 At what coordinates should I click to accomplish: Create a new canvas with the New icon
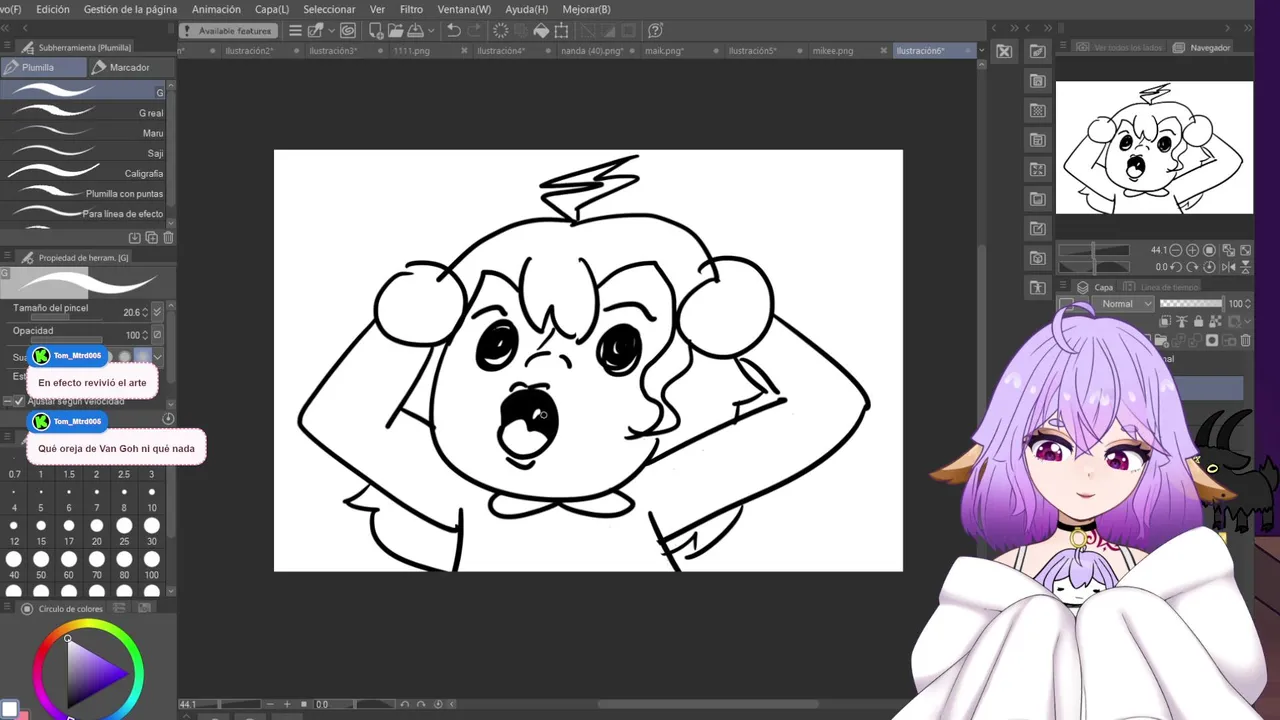click(376, 31)
